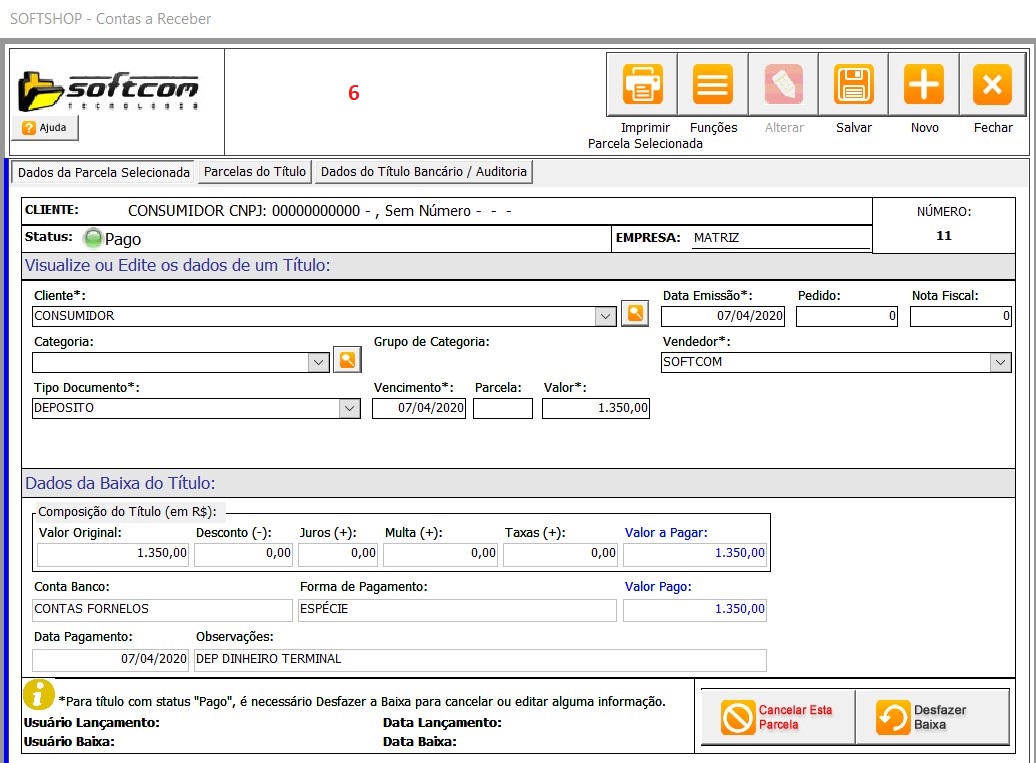Click the Salvar floppy disk icon
The image size is (1036, 763).
pos(854,85)
